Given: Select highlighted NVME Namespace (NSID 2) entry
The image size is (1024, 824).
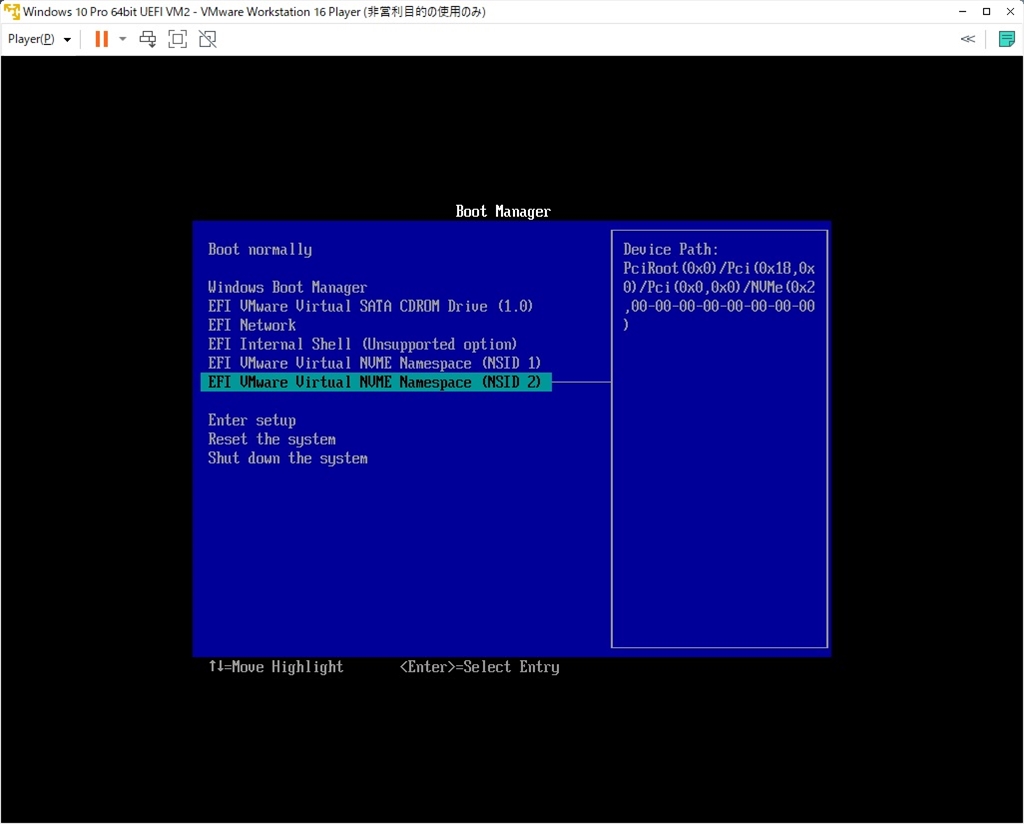Looking at the screenshot, I should (376, 382).
